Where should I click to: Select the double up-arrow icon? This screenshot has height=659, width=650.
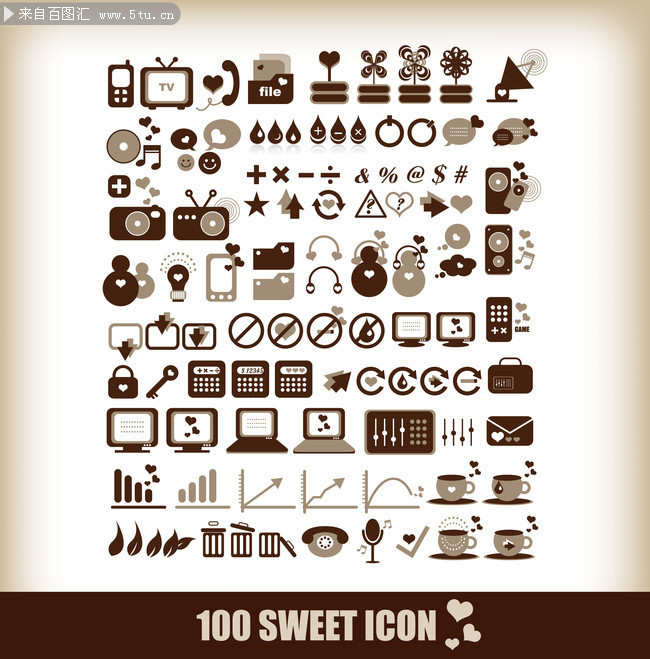coord(291,204)
